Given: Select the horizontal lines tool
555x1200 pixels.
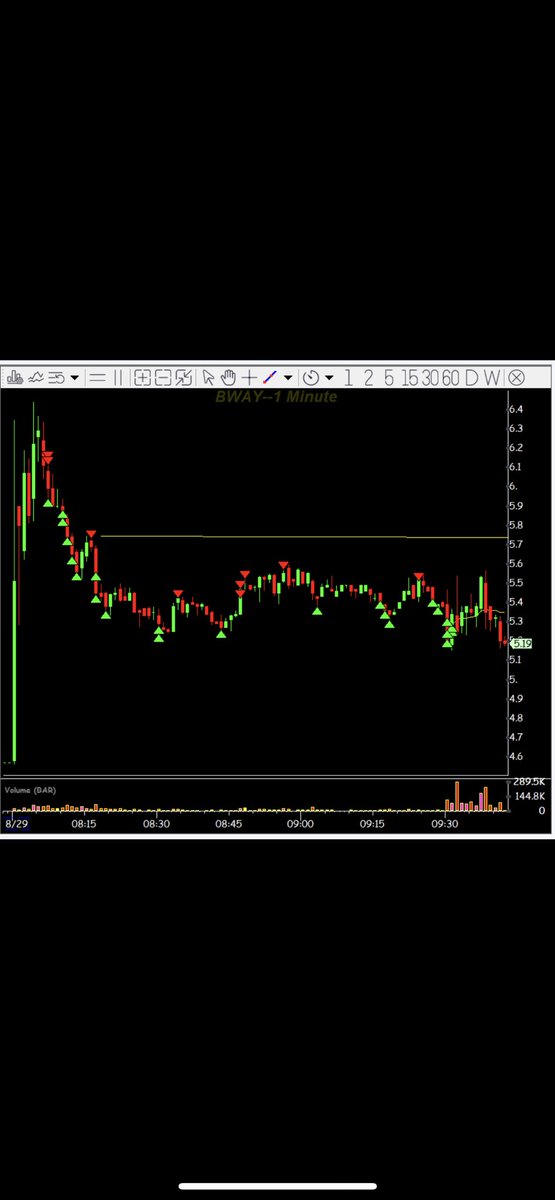Looking at the screenshot, I should 98,377.
